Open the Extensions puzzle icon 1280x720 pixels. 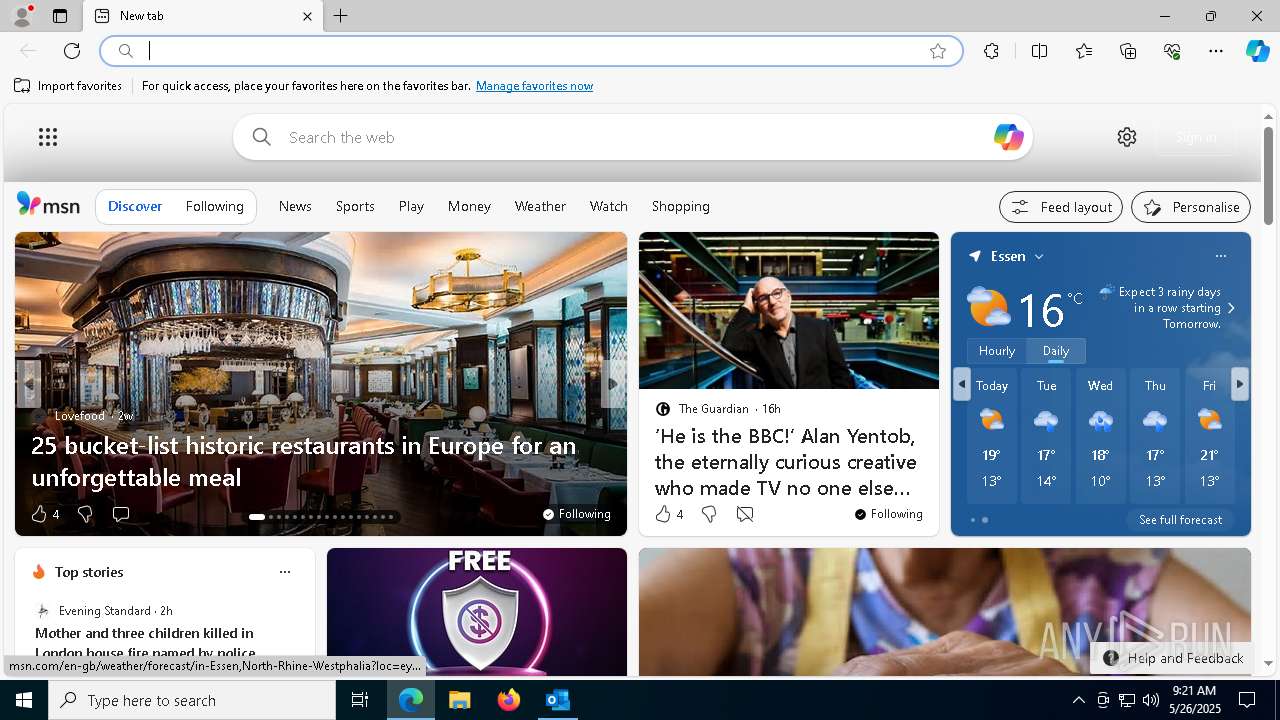(991, 51)
